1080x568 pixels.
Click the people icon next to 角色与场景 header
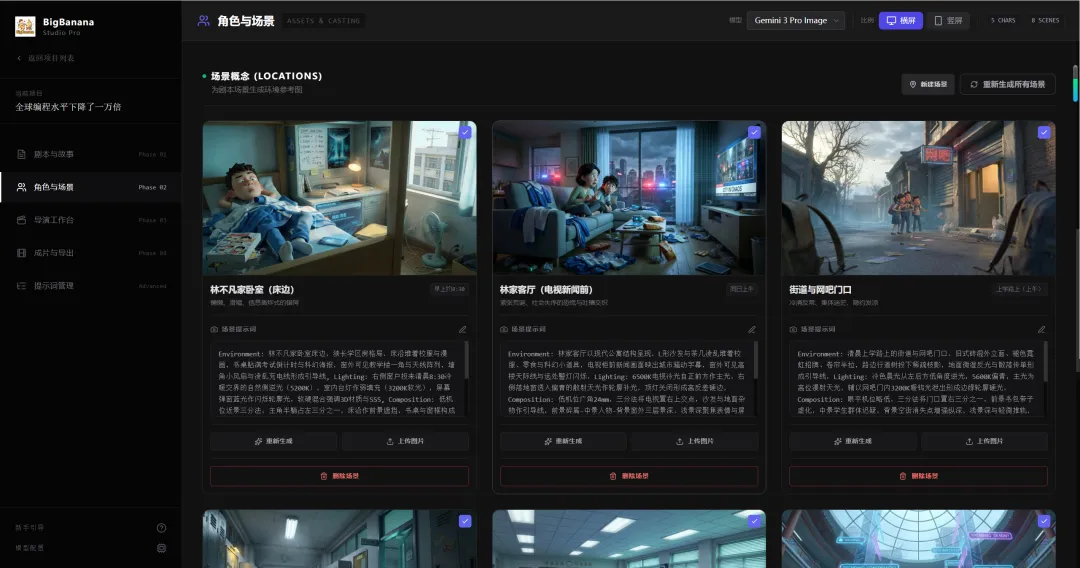(203, 21)
